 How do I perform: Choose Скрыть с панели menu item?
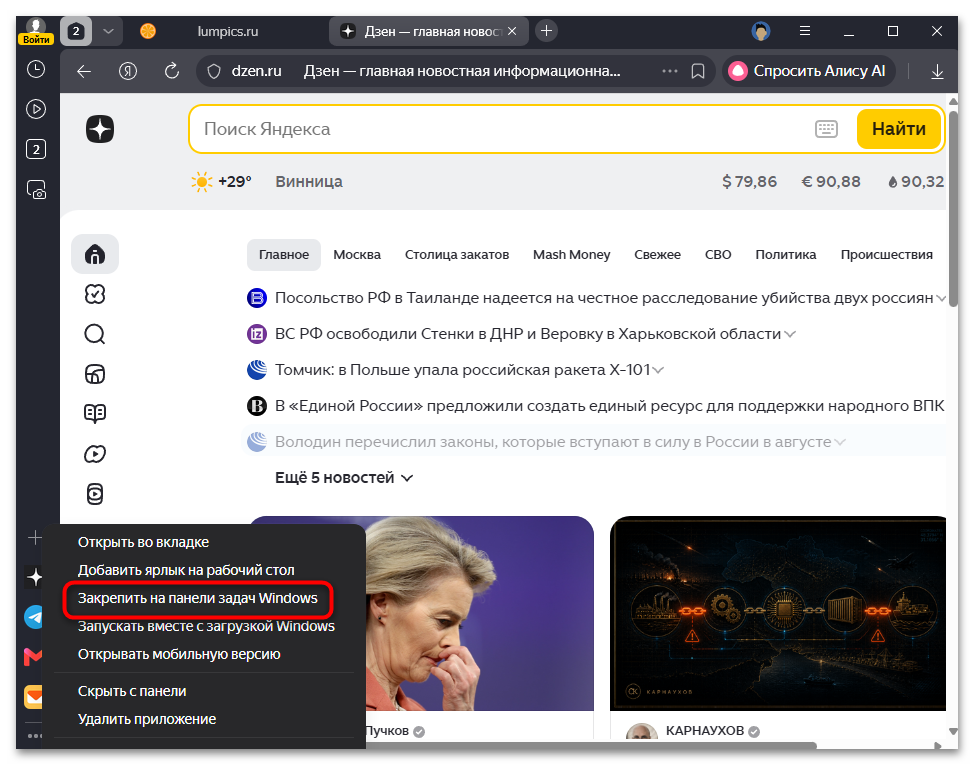pyautogui.click(x=132, y=692)
